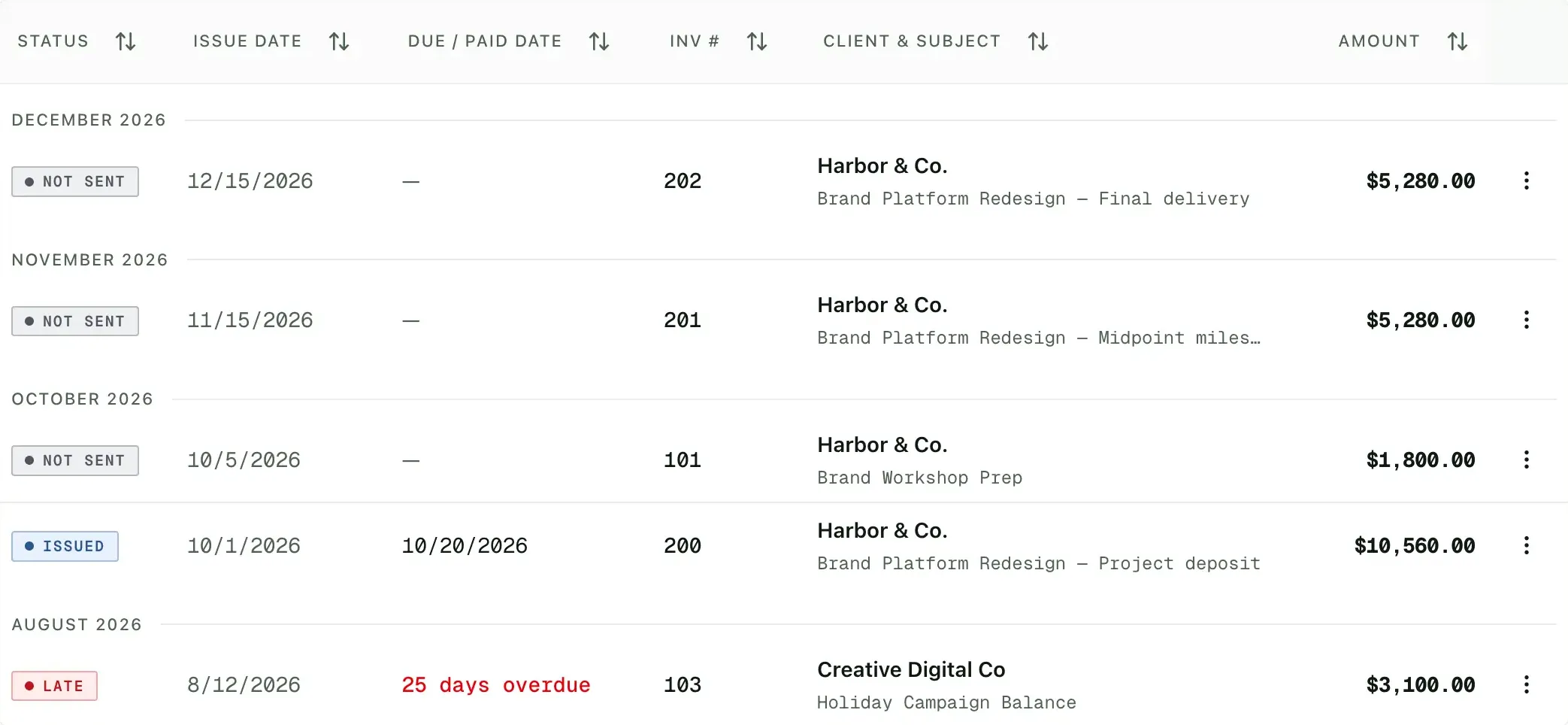This screenshot has height=725, width=1568.
Task: Click the issue date 10/5/2026
Action: (244, 460)
